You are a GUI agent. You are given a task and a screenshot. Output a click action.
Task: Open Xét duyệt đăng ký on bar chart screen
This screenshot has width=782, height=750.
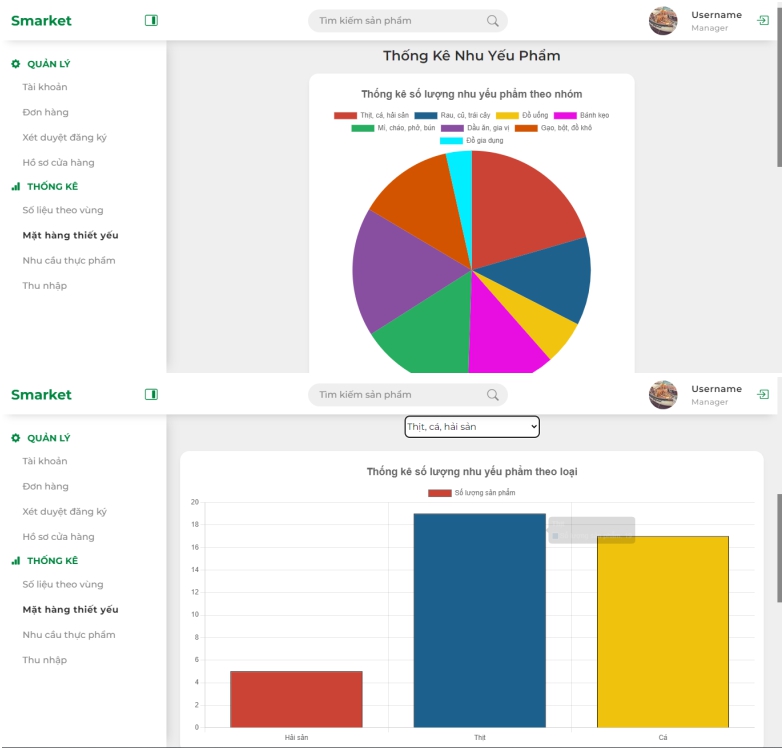tap(64, 512)
